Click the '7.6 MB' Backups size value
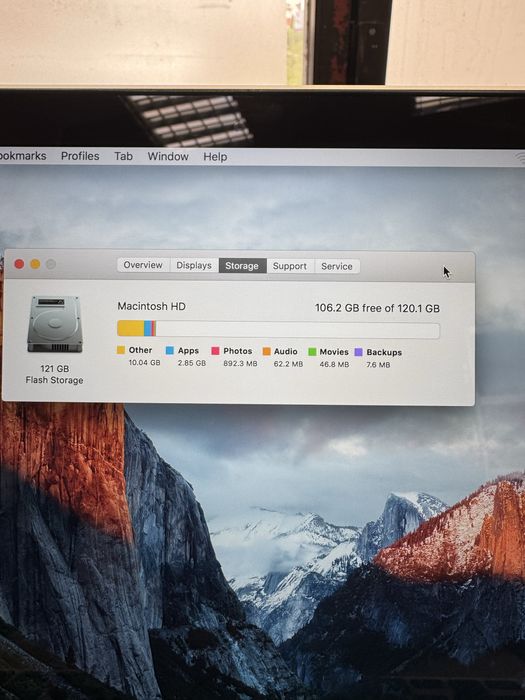525x700 pixels. point(378,365)
